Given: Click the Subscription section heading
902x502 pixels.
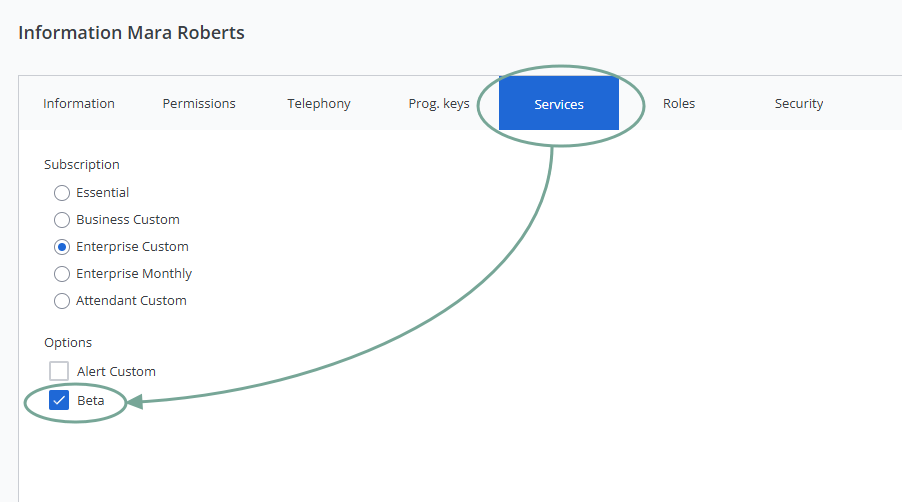Looking at the screenshot, I should pyautogui.click(x=82, y=165).
